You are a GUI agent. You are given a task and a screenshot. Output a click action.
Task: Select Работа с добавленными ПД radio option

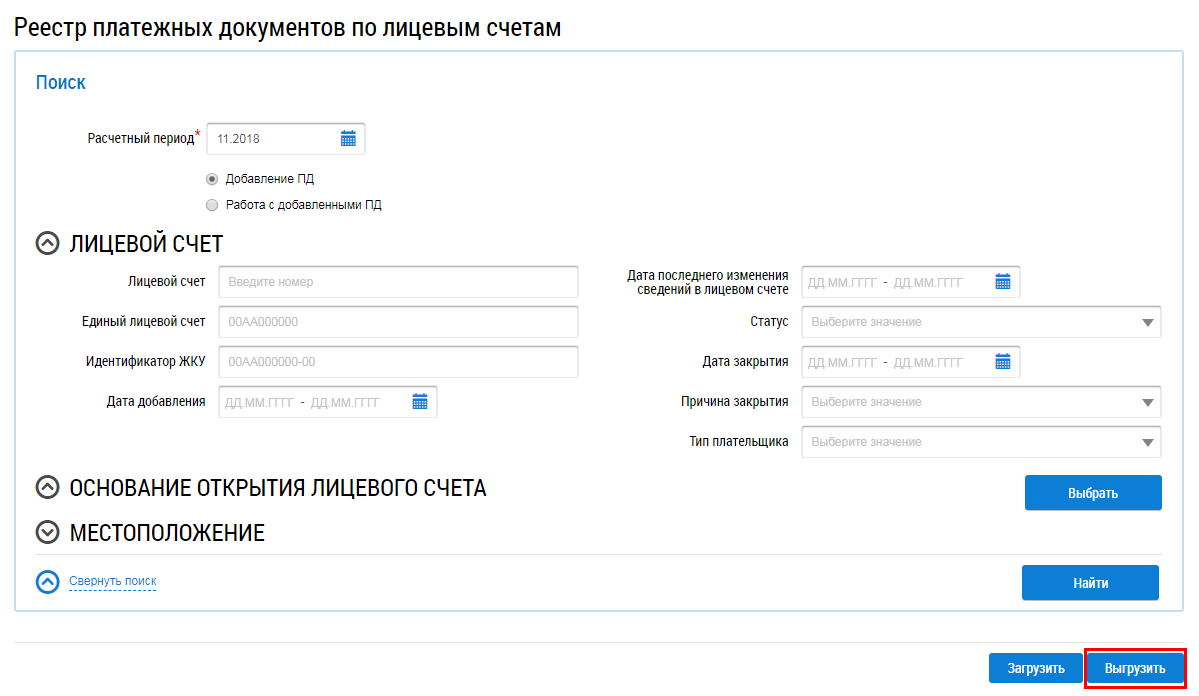211,205
